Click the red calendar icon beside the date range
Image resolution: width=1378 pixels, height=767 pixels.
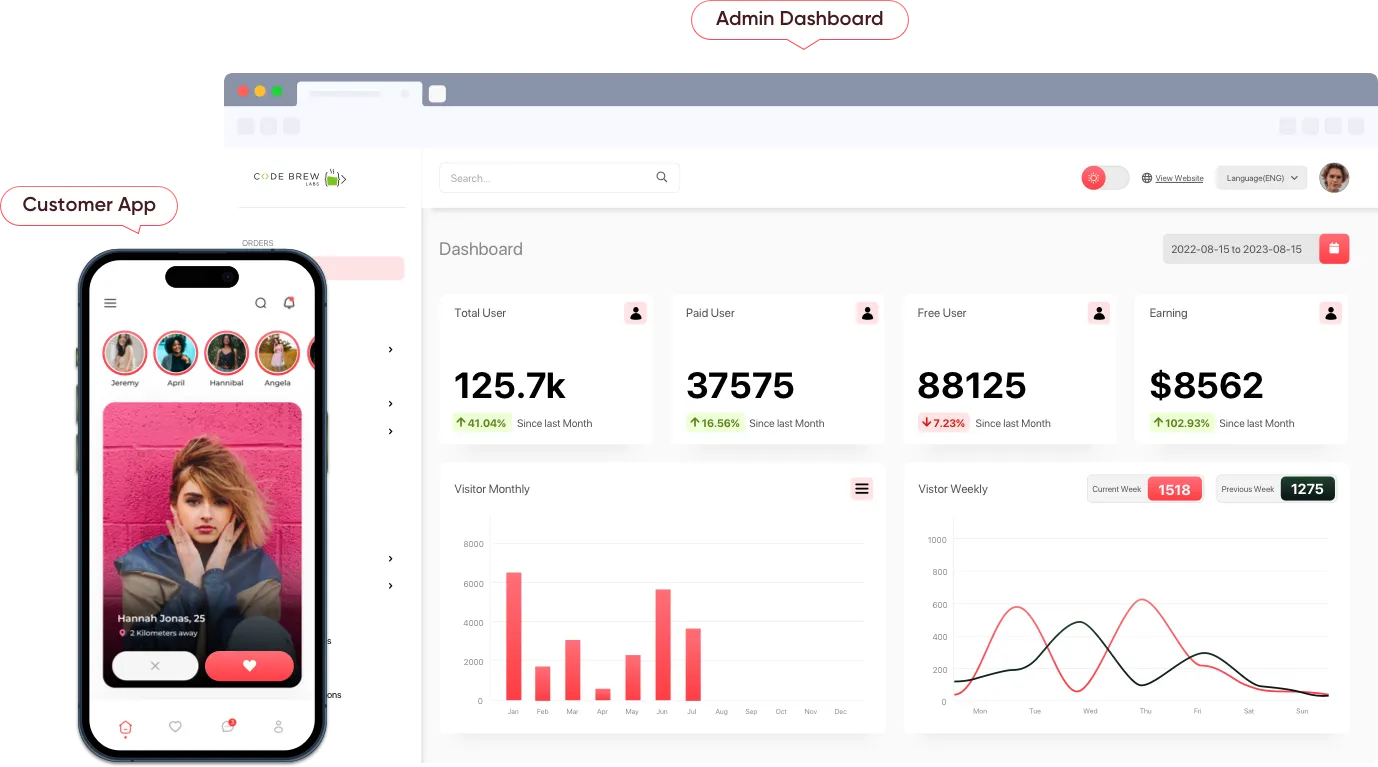(x=1334, y=248)
